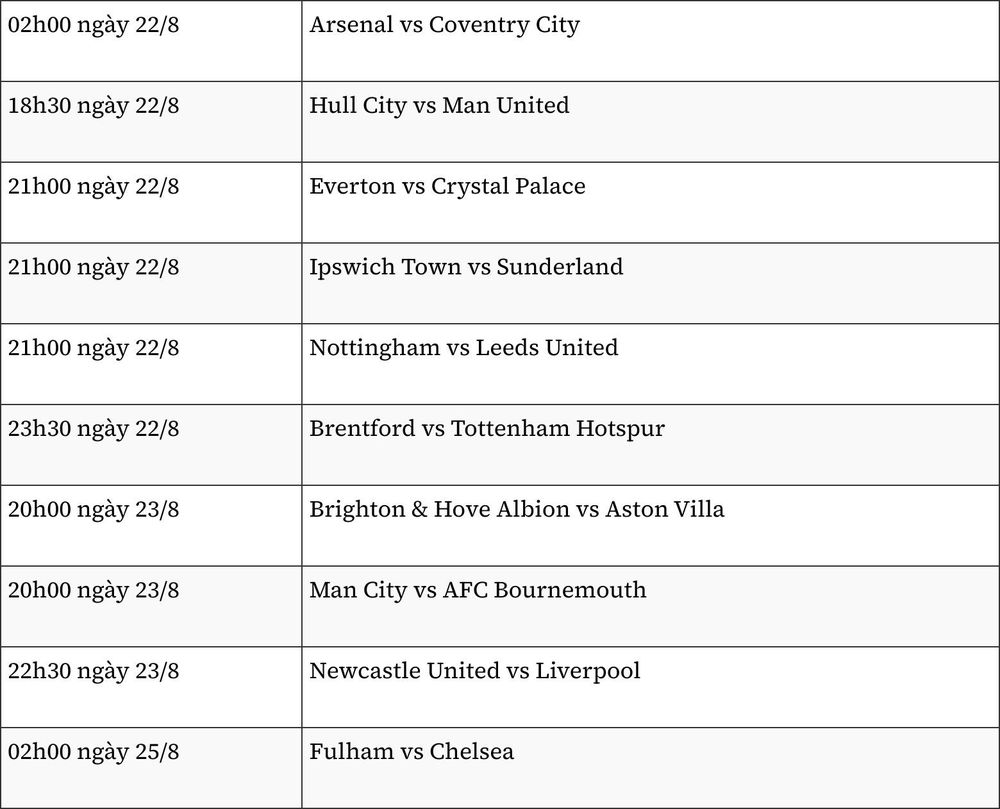Click the time cell beside Man City match
Image resolution: width=1000 pixels, height=809 pixels.
click(x=151, y=606)
